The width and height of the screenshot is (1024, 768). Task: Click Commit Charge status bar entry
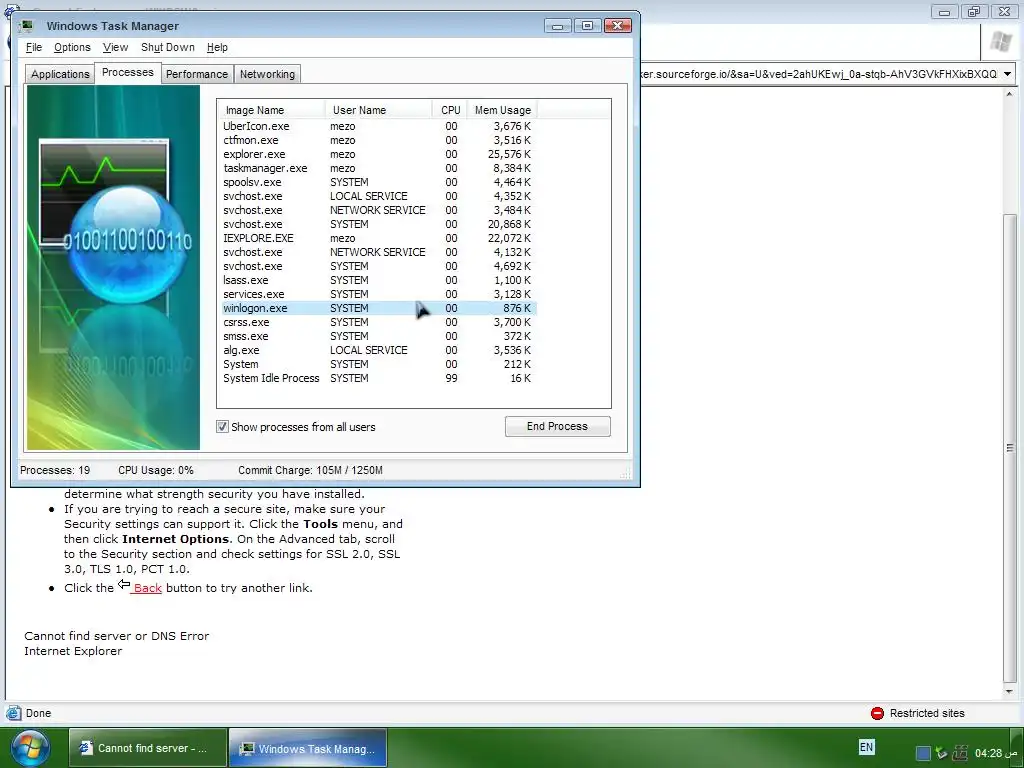[x=310, y=470]
